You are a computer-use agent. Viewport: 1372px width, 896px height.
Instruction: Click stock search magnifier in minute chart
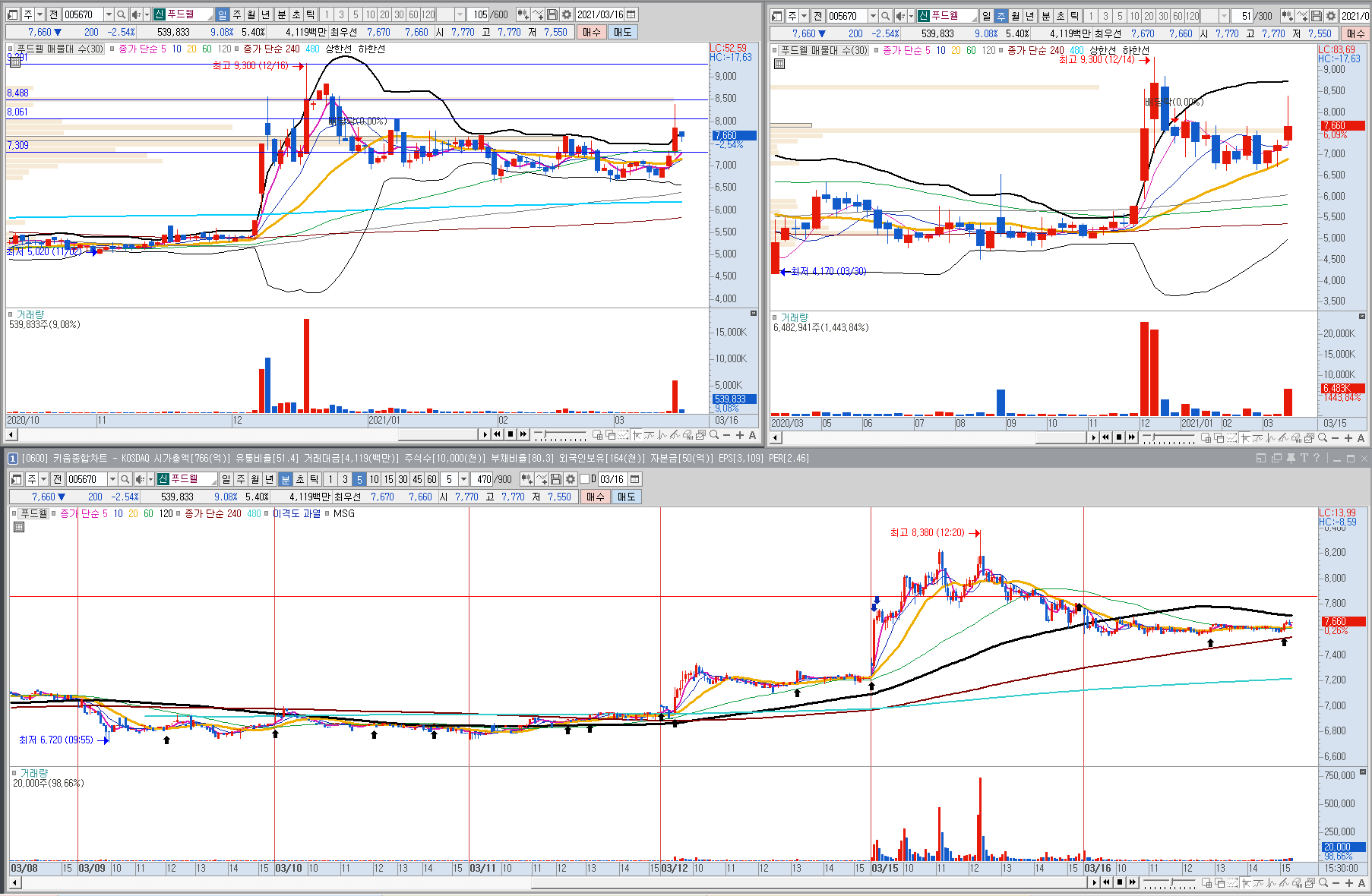click(125, 479)
